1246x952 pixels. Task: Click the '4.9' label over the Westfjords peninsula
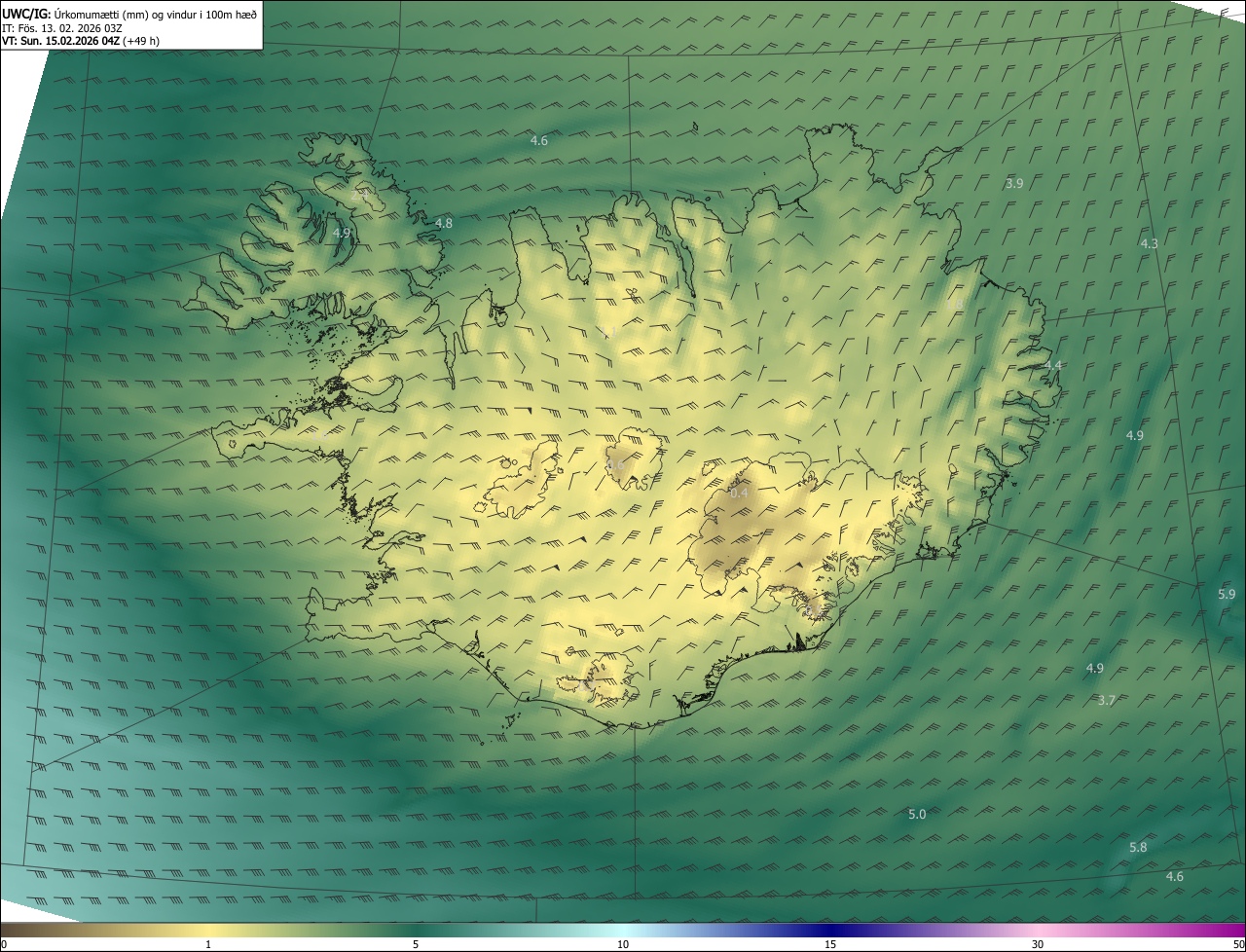coord(342,233)
